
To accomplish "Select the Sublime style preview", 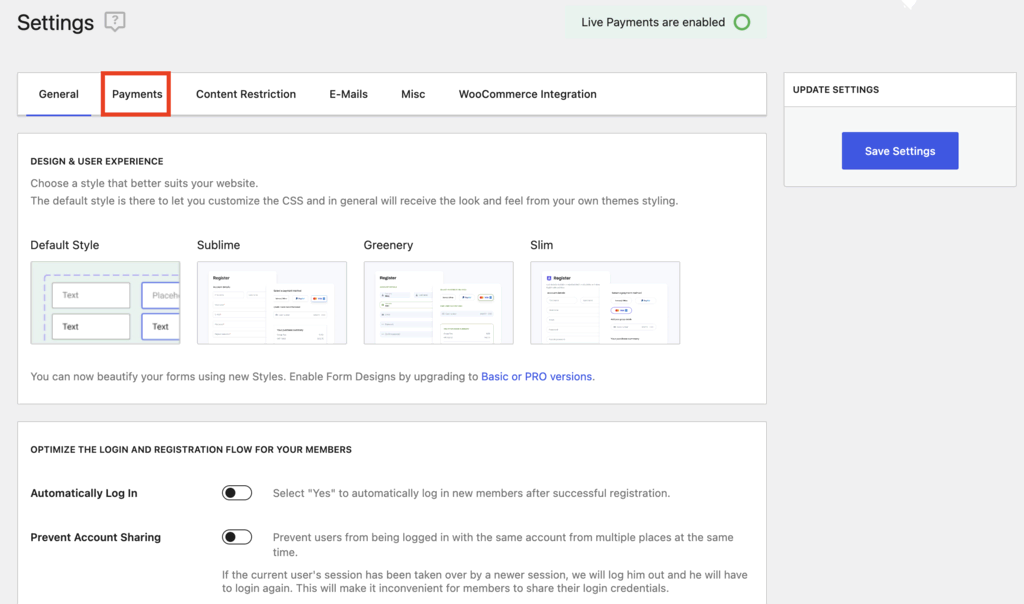I will [x=271, y=302].
